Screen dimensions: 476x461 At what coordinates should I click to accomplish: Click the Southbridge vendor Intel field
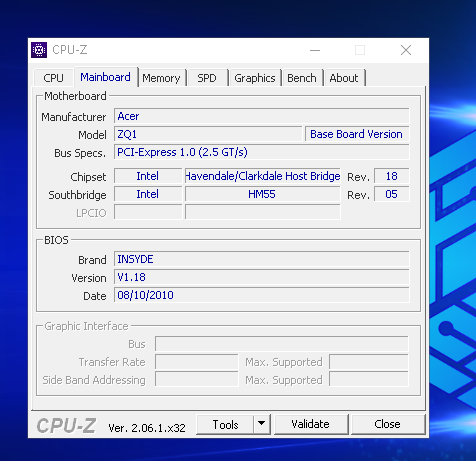coord(148,194)
